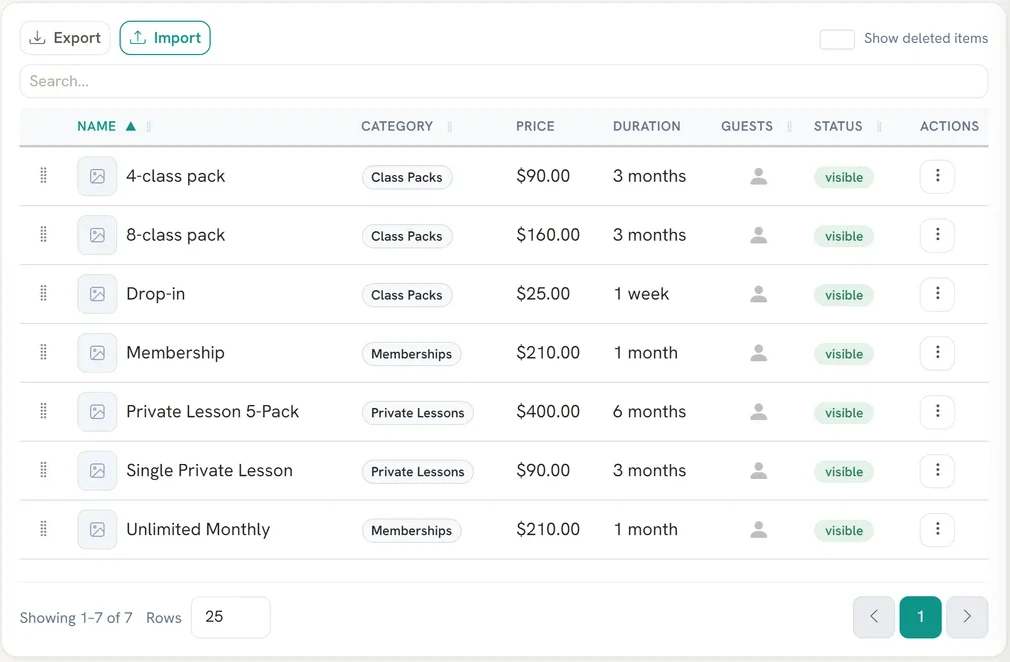Click the Unlimited Monthly image placeholder
Image resolution: width=1010 pixels, height=662 pixels.
(x=97, y=529)
